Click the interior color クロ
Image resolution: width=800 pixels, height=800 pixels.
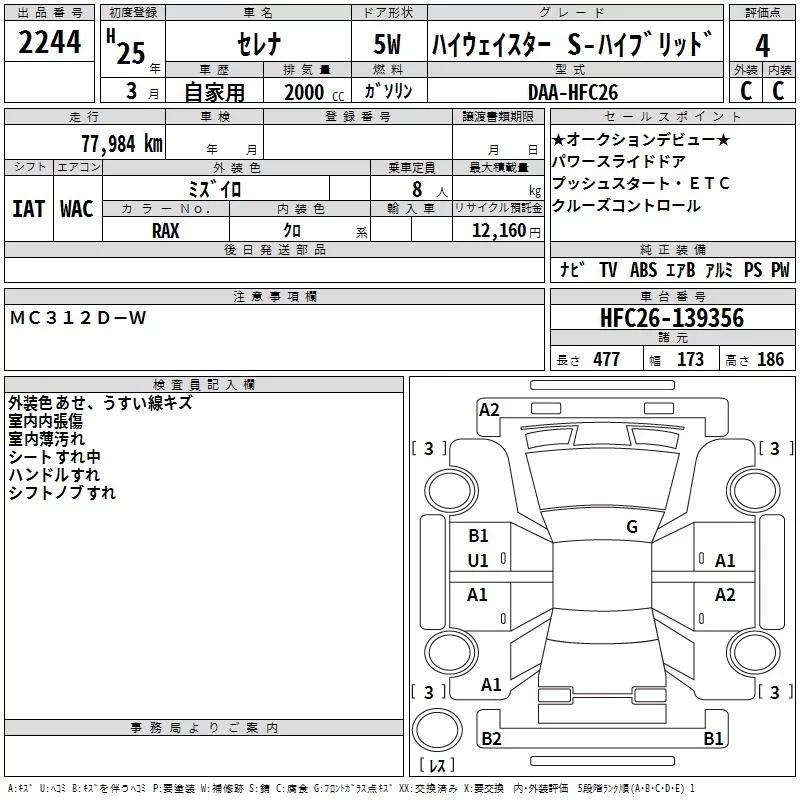[292, 231]
